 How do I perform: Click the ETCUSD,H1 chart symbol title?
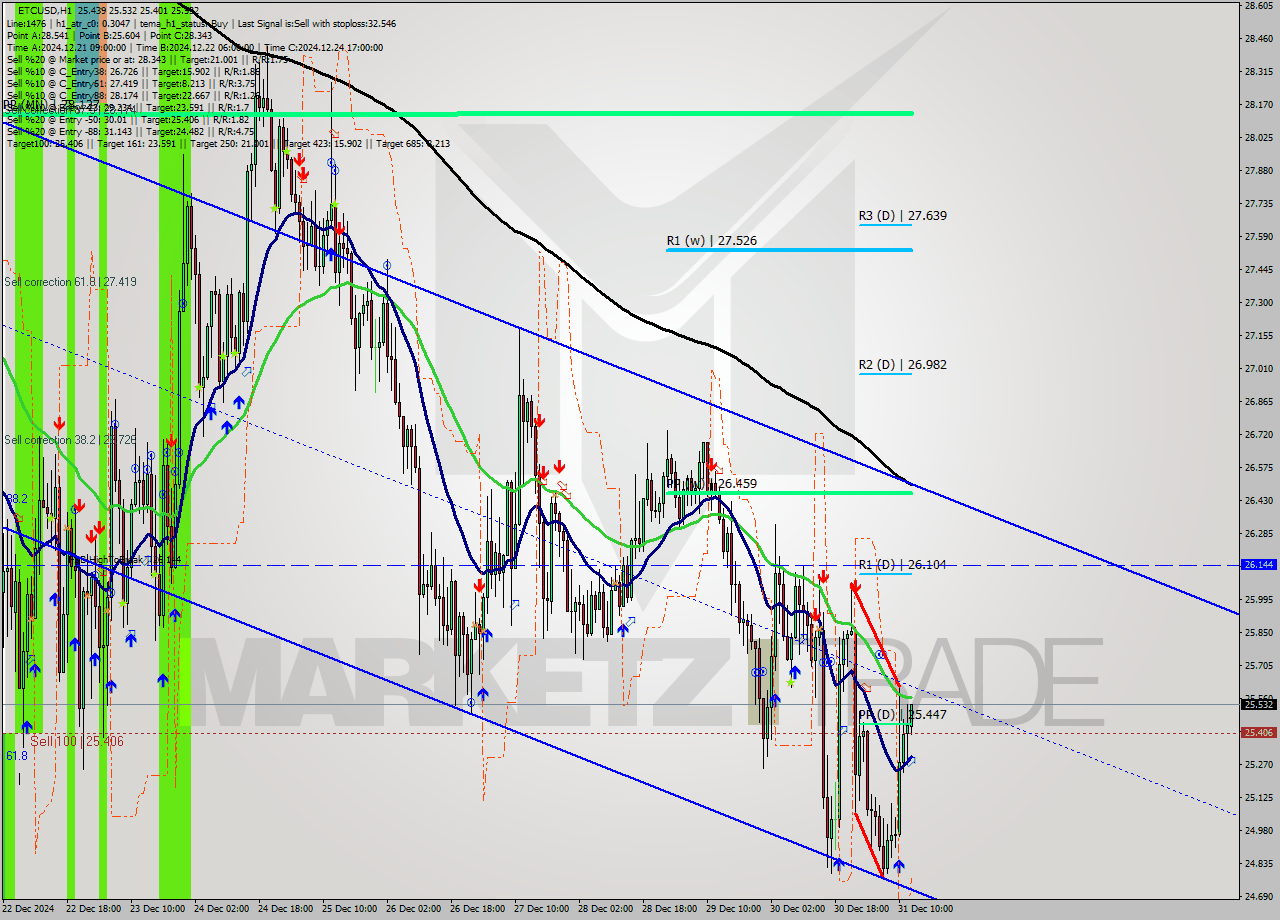[x=44, y=11]
